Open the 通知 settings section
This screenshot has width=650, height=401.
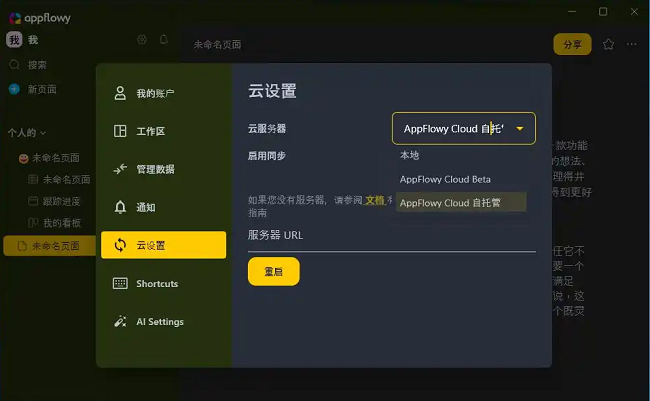pyautogui.click(x=163, y=207)
